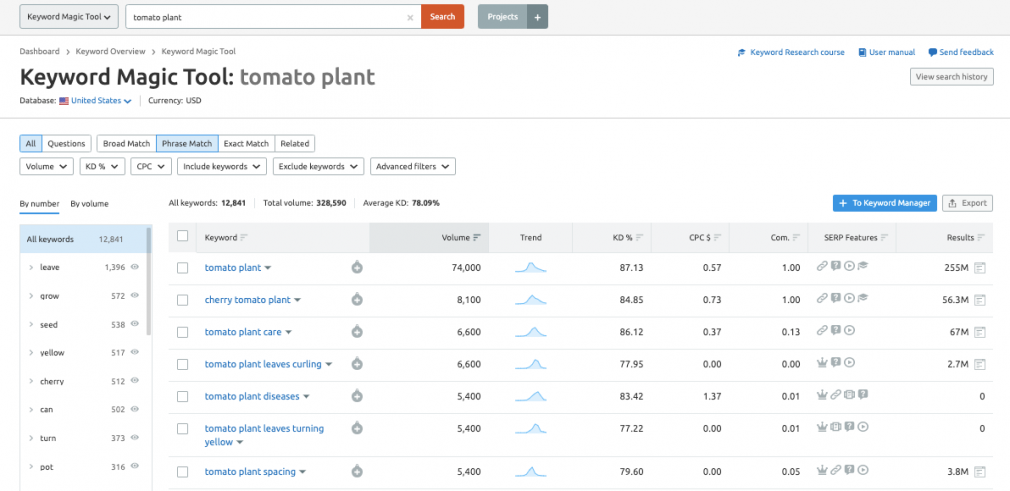This screenshot has width=1010, height=491.
Task: Add 'tomato plant' keyword via plus icon
Action: 357,267
